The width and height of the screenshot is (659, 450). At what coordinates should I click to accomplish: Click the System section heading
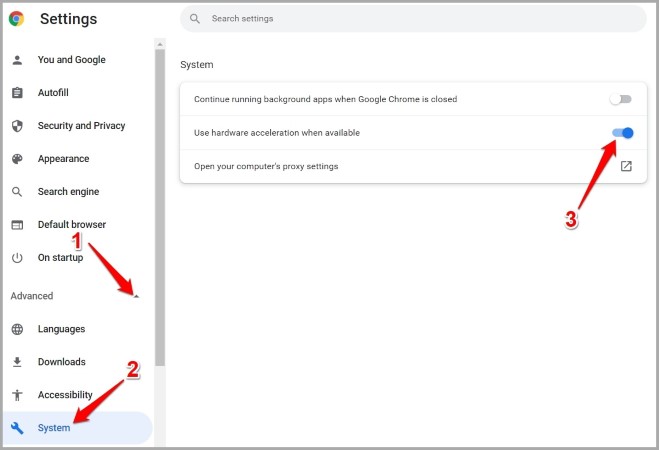(197, 65)
